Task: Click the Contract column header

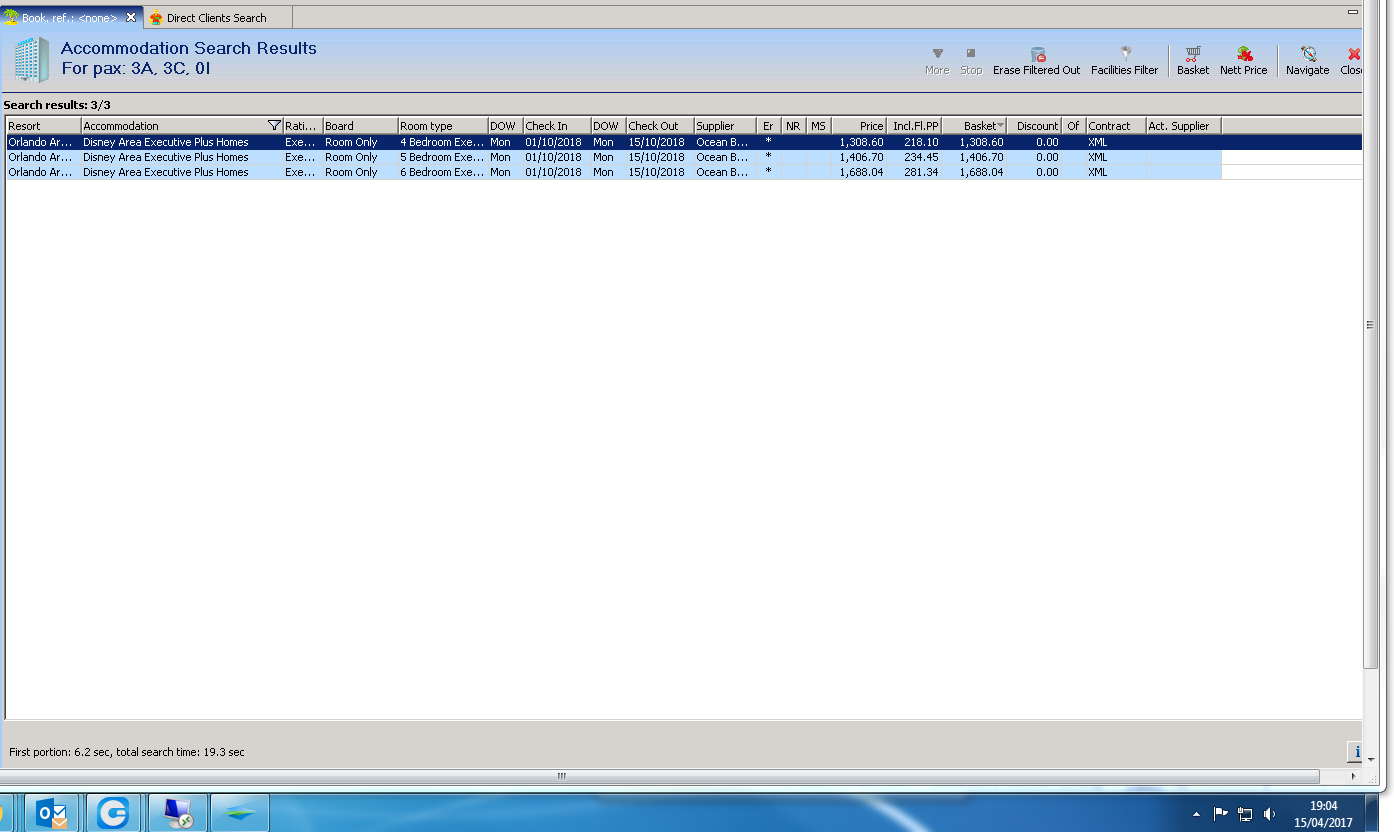Action: pos(1116,126)
